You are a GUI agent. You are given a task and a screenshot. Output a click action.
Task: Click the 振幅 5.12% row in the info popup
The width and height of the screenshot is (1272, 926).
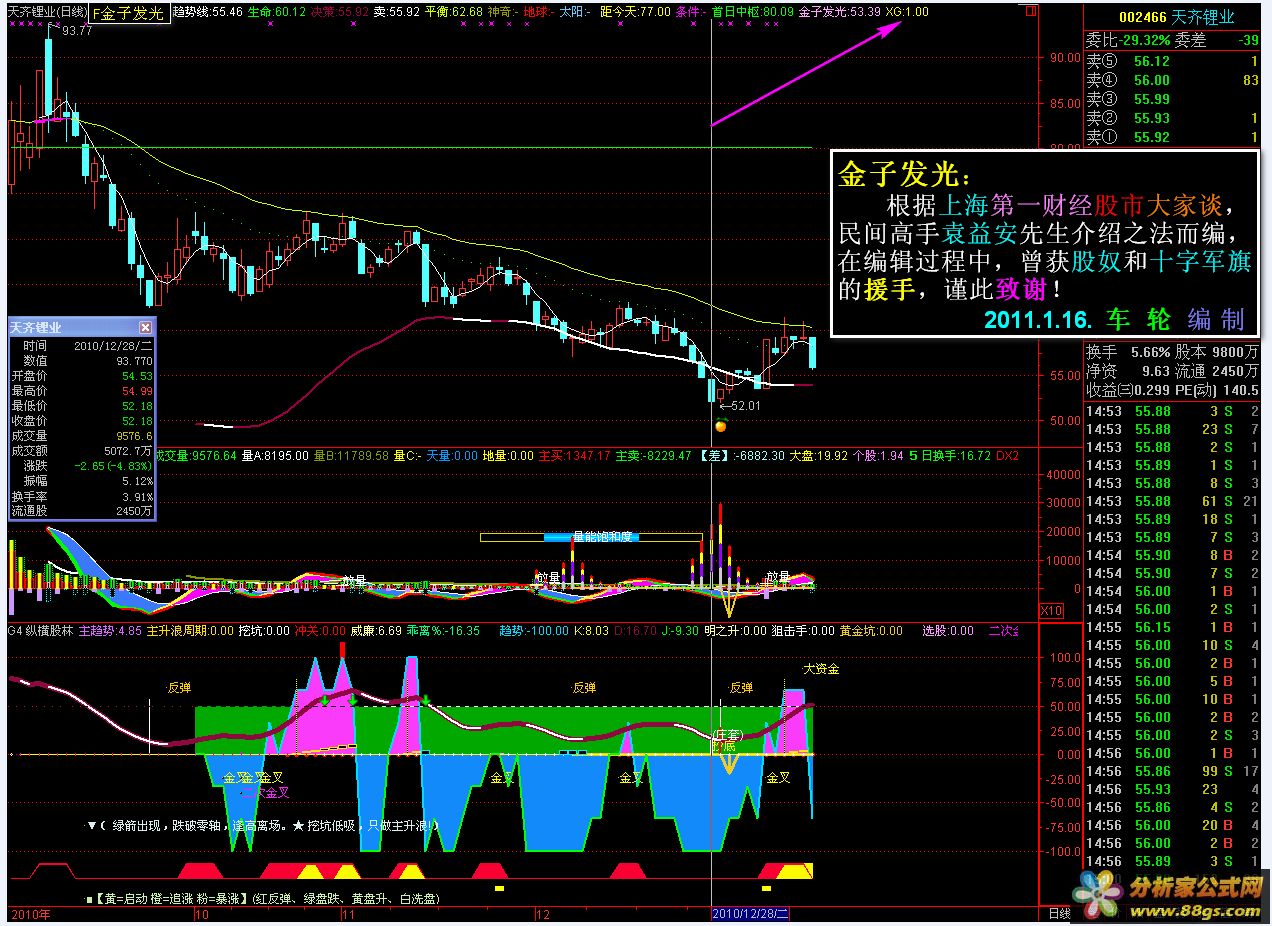coord(82,481)
